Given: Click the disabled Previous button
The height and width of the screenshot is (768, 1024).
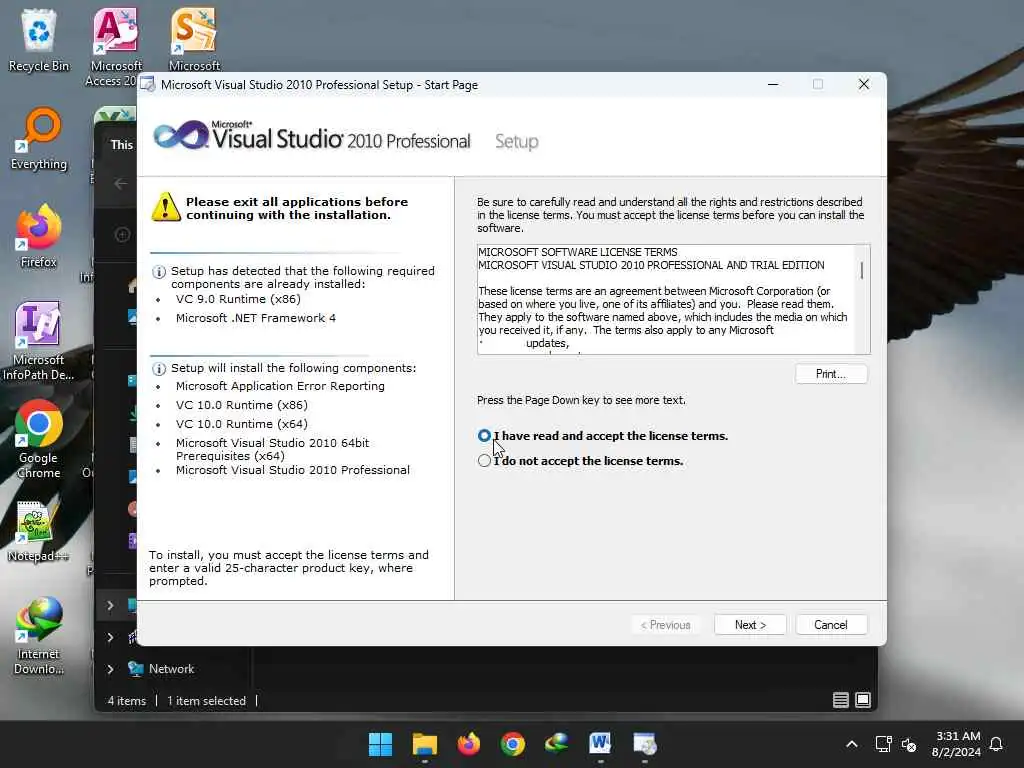Looking at the screenshot, I should coord(665,625).
